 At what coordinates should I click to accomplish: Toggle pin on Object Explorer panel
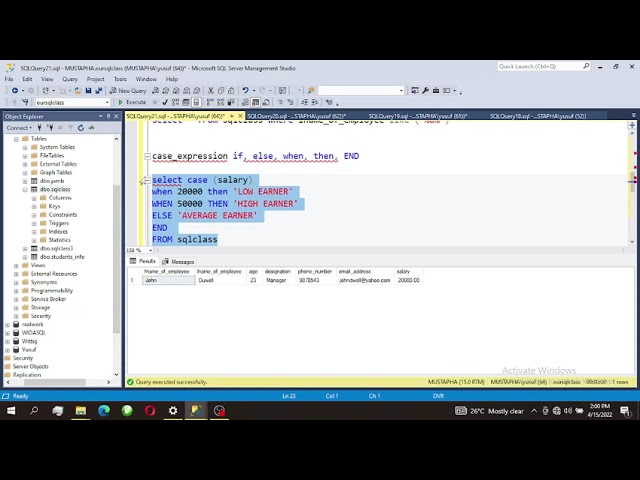pyautogui.click(x=108, y=116)
